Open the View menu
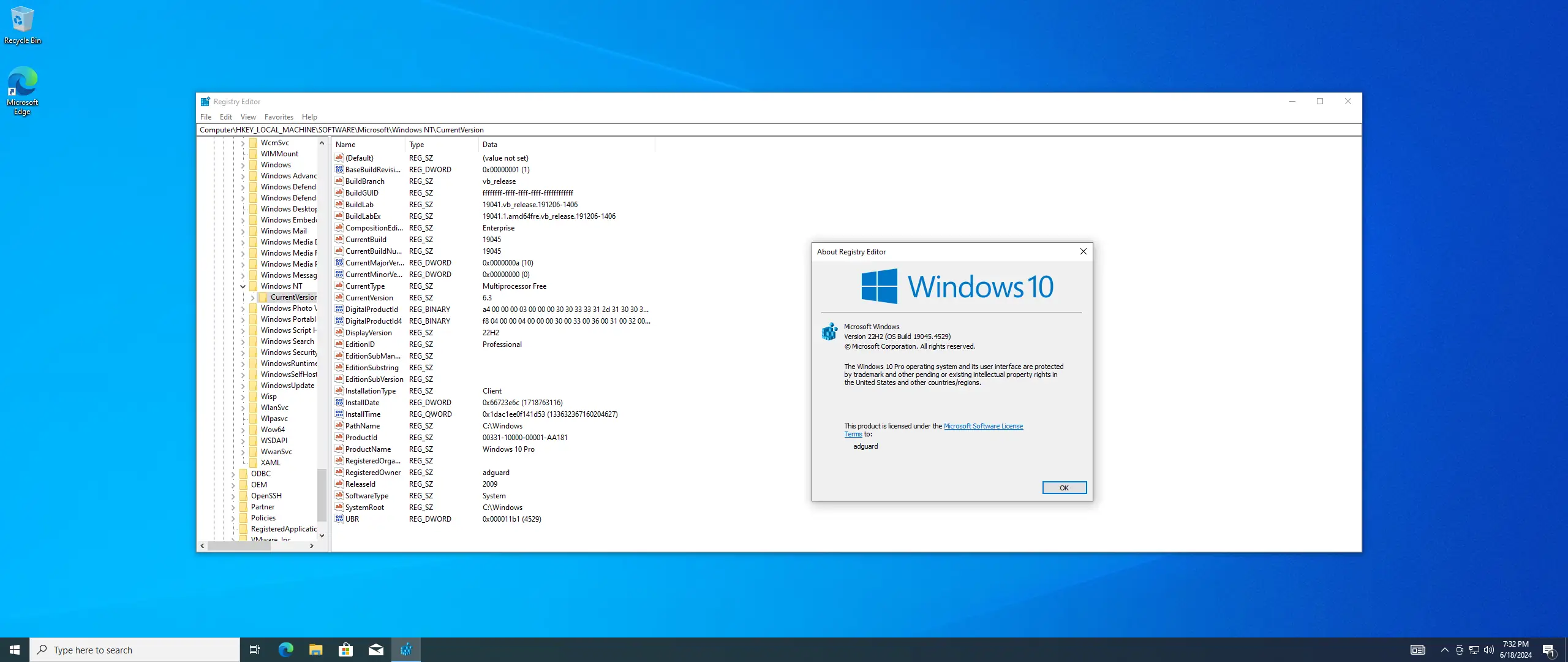 [248, 117]
